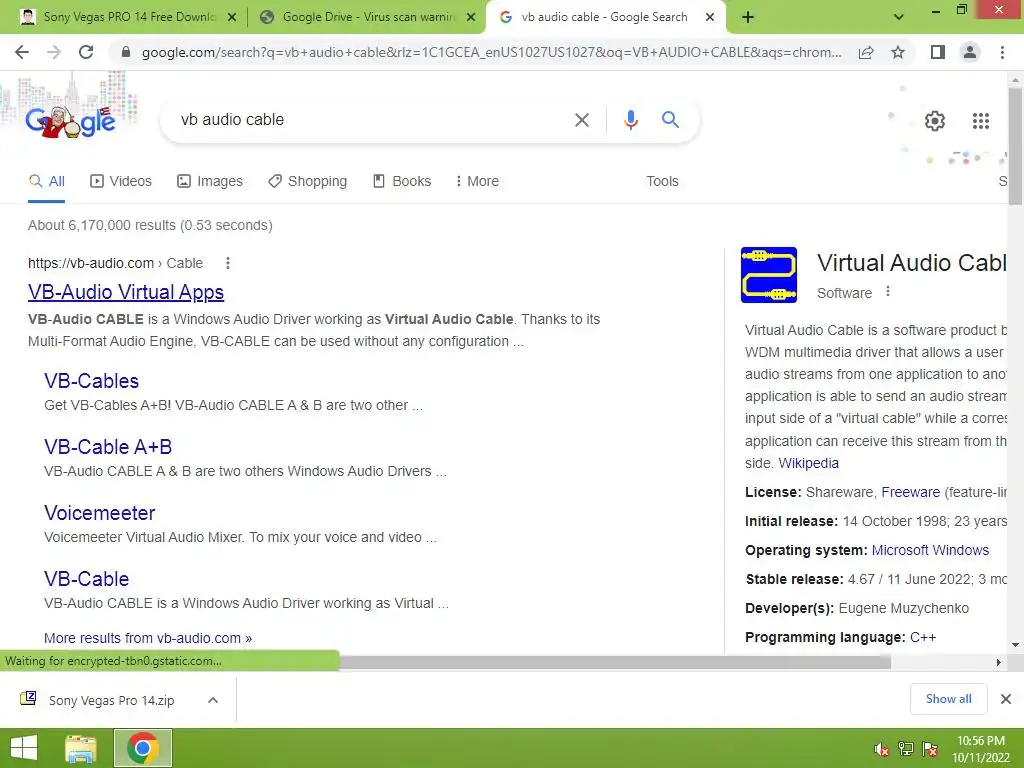
Task: Click the Virtual Audio Cable logo thumbnail
Action: (x=769, y=275)
